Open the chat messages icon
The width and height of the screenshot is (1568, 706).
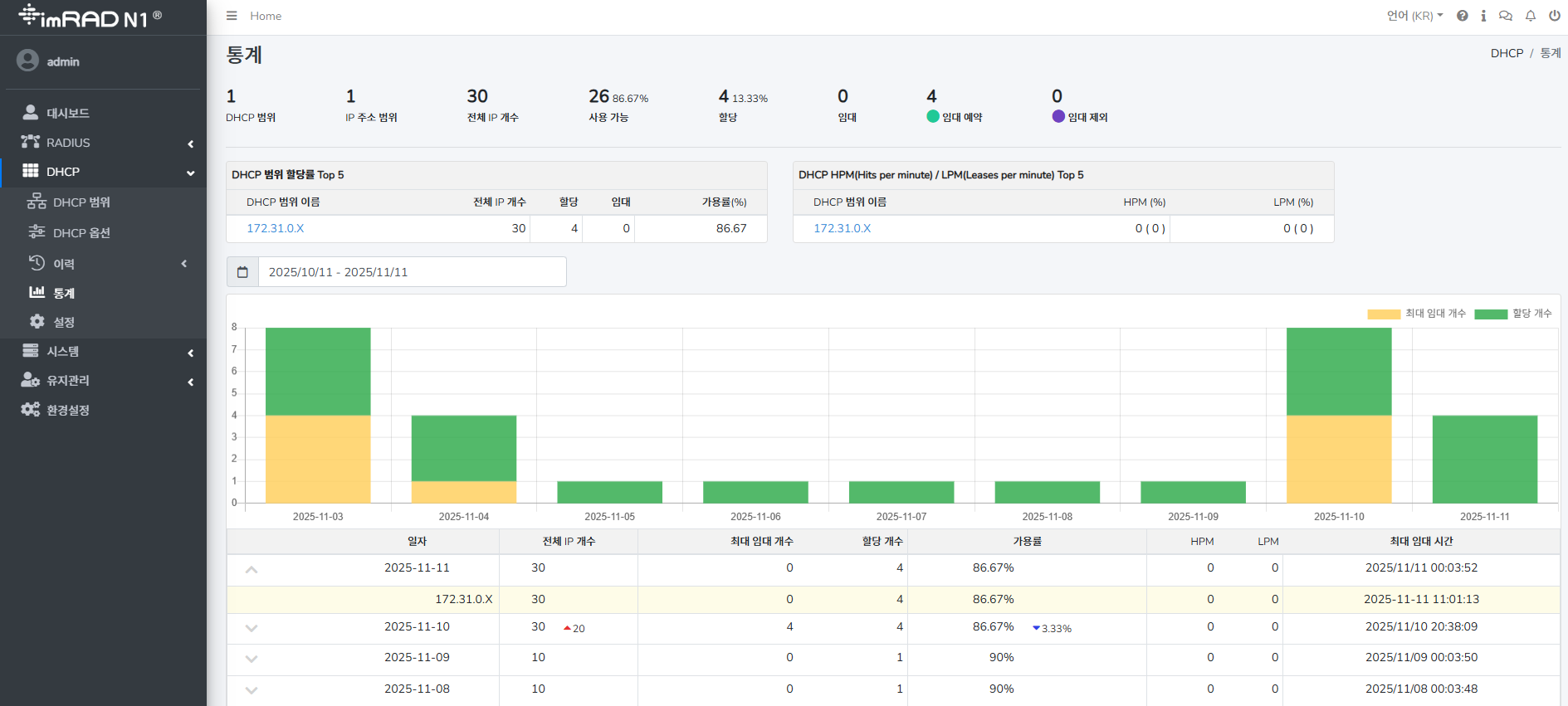1506,16
